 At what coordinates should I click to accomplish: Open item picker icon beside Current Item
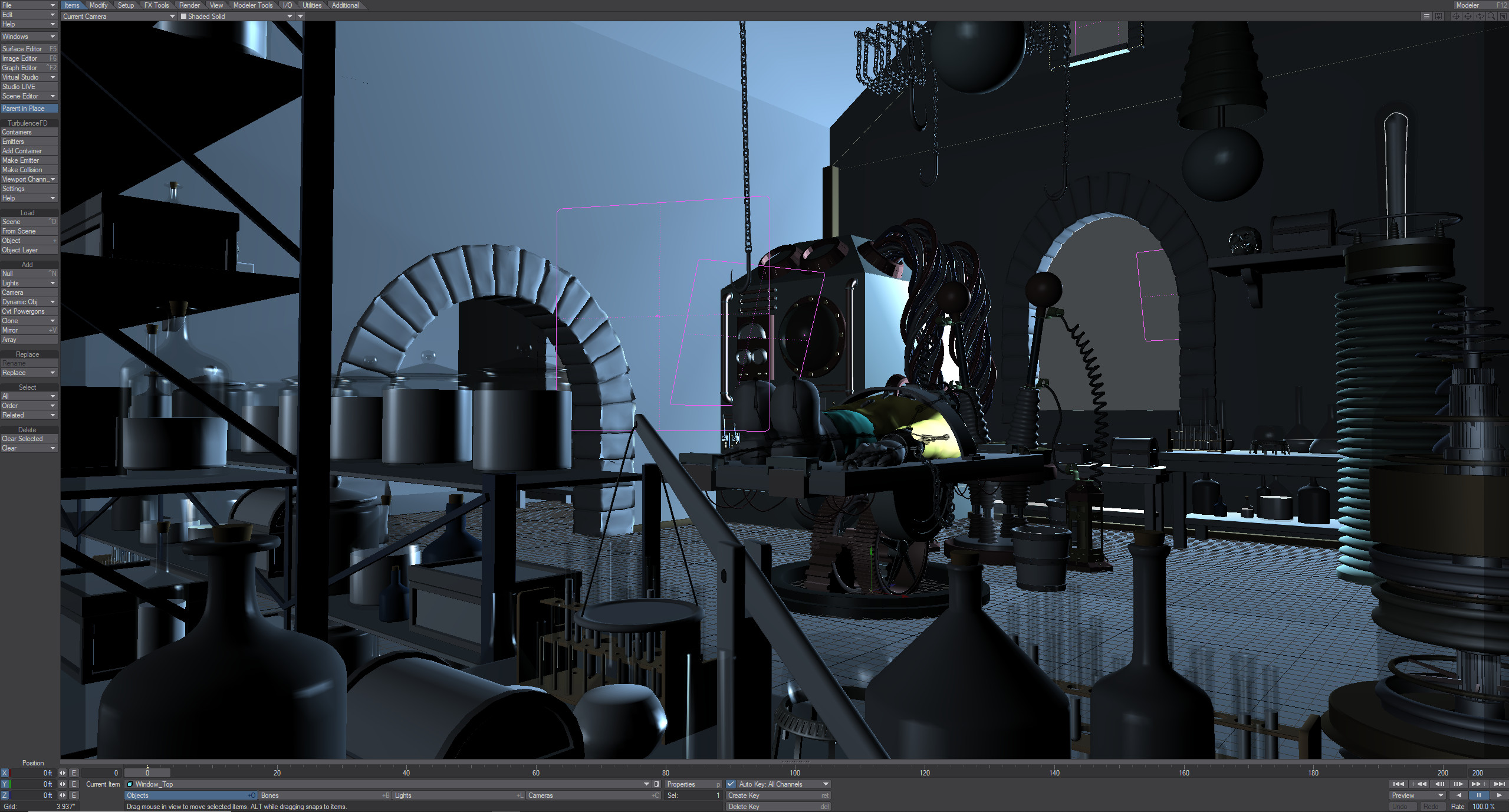656,784
